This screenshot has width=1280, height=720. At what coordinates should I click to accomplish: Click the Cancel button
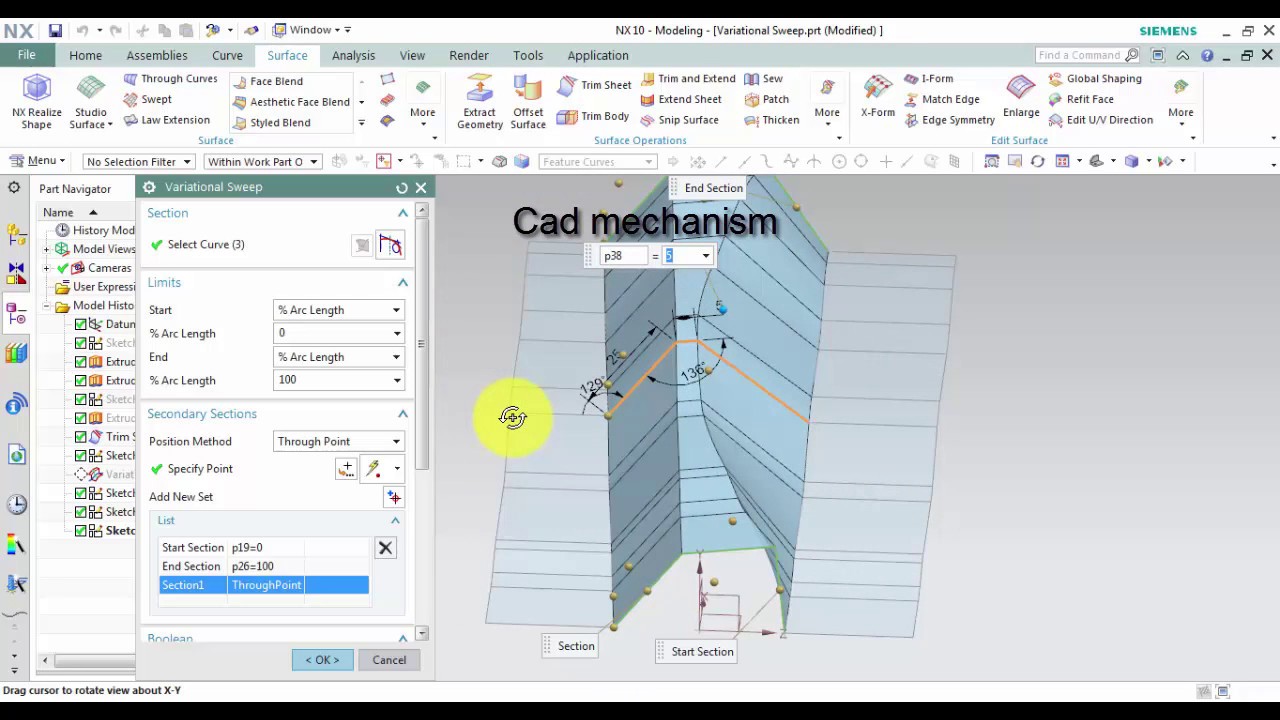point(389,660)
